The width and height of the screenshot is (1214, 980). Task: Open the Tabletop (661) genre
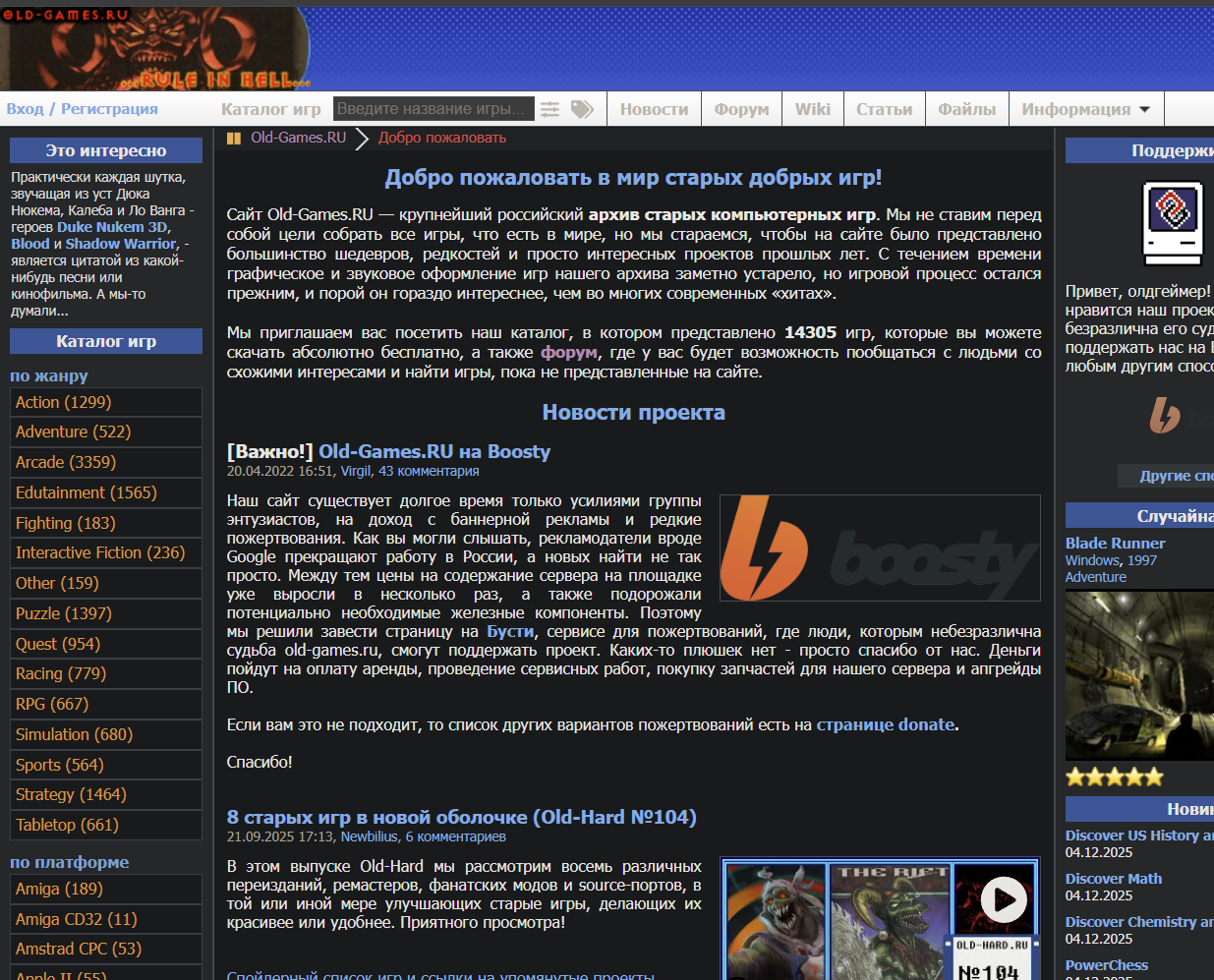point(106,825)
